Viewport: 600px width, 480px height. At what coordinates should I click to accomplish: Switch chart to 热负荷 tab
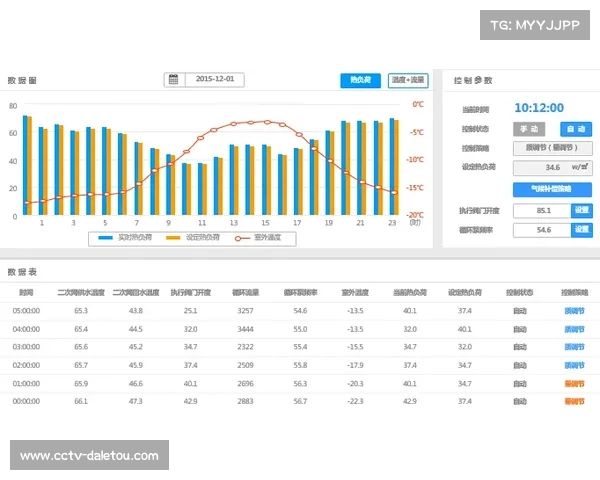pos(360,80)
